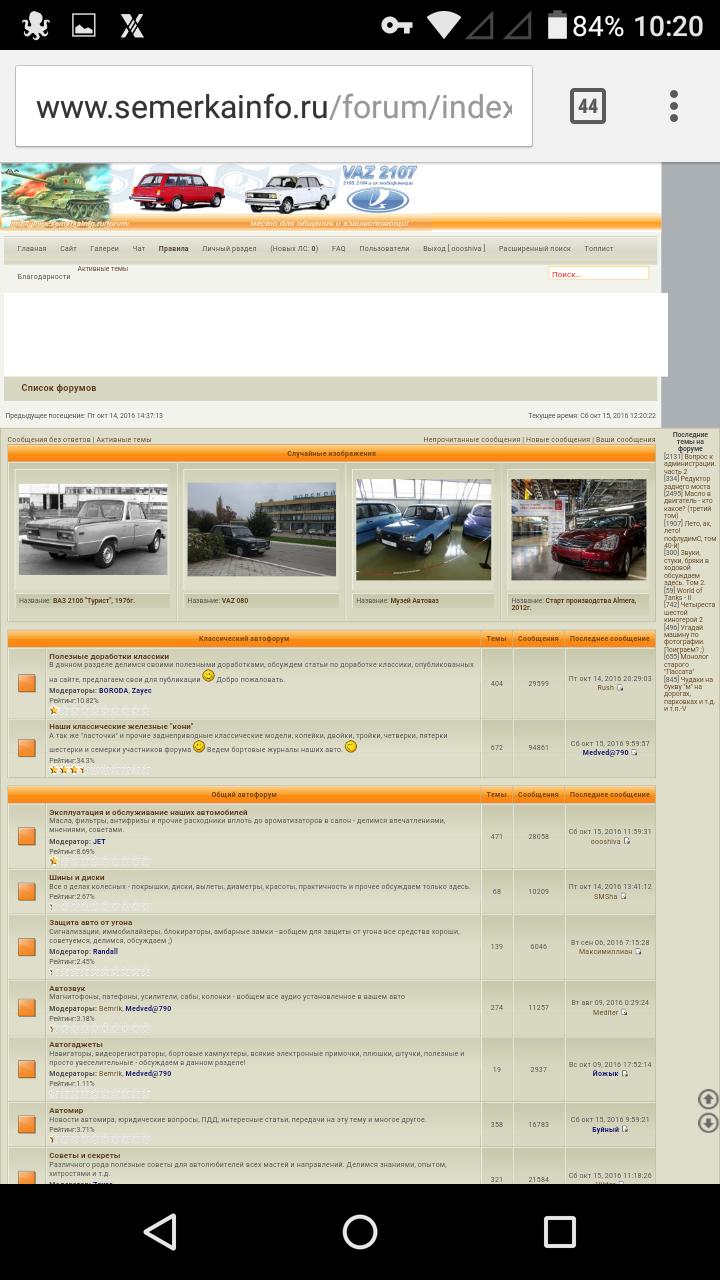Tap the scroll-to-top arrow icon
720x1280 pixels.
point(708,1099)
